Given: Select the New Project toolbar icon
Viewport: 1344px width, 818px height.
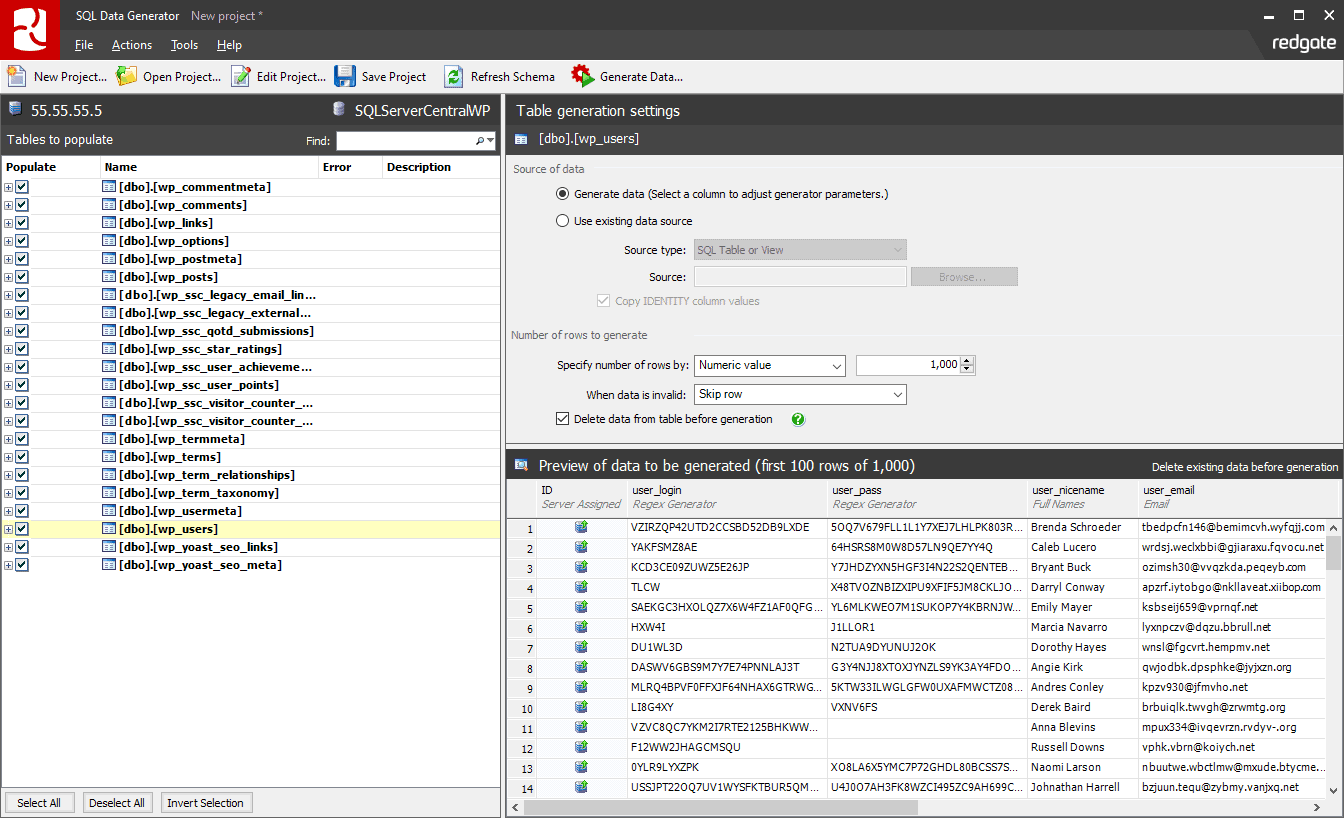Looking at the screenshot, I should (x=16, y=76).
